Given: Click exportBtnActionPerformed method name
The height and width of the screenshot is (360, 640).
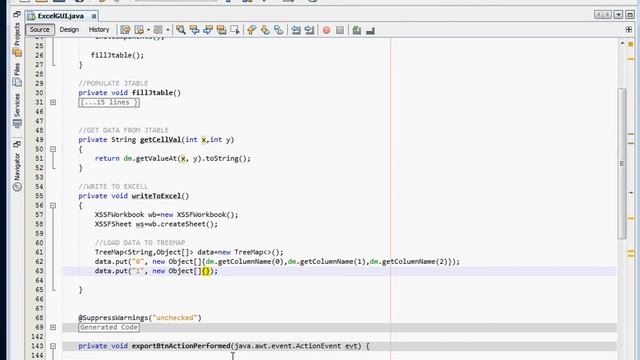Looking at the screenshot, I should coord(181,346).
